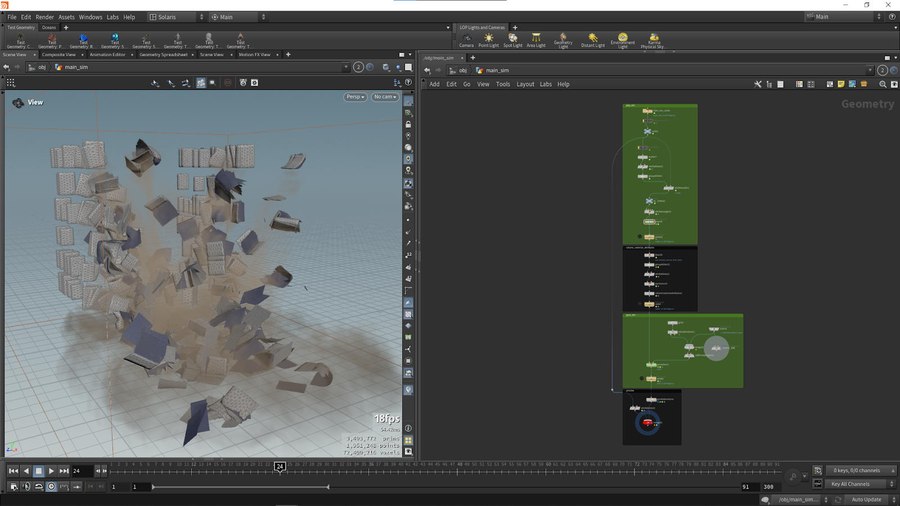The width and height of the screenshot is (900, 506).
Task: Click the Geometry Light shelf tool
Action: point(563,40)
